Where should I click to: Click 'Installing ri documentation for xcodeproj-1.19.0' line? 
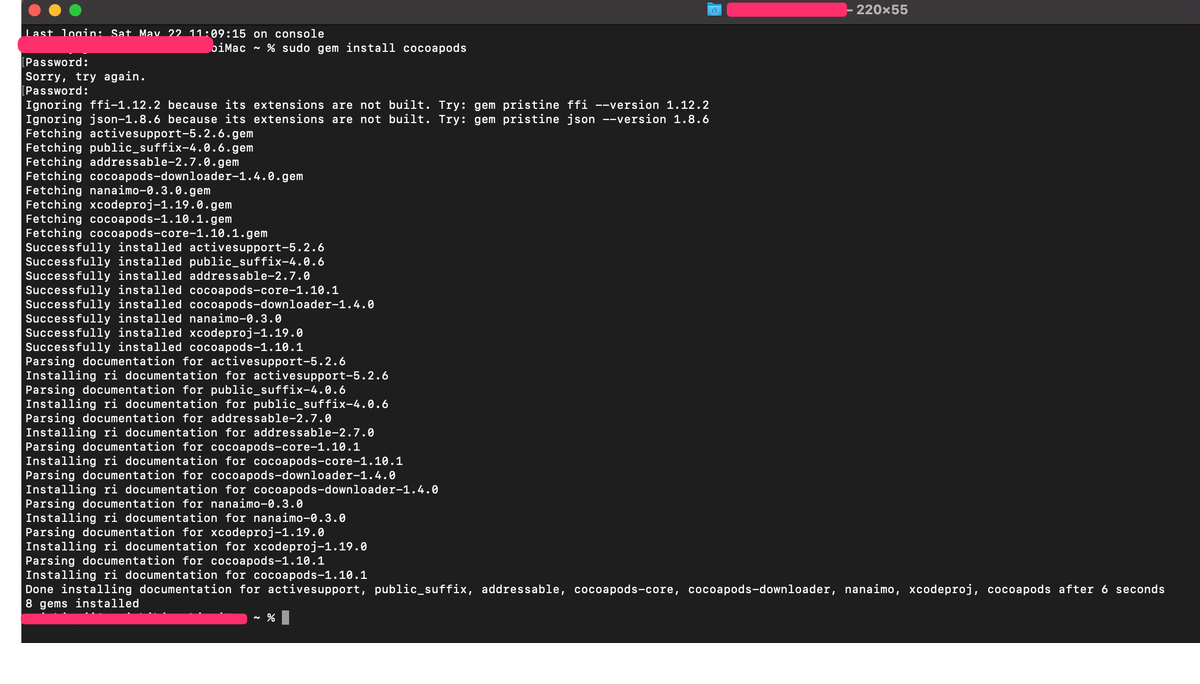tap(196, 546)
